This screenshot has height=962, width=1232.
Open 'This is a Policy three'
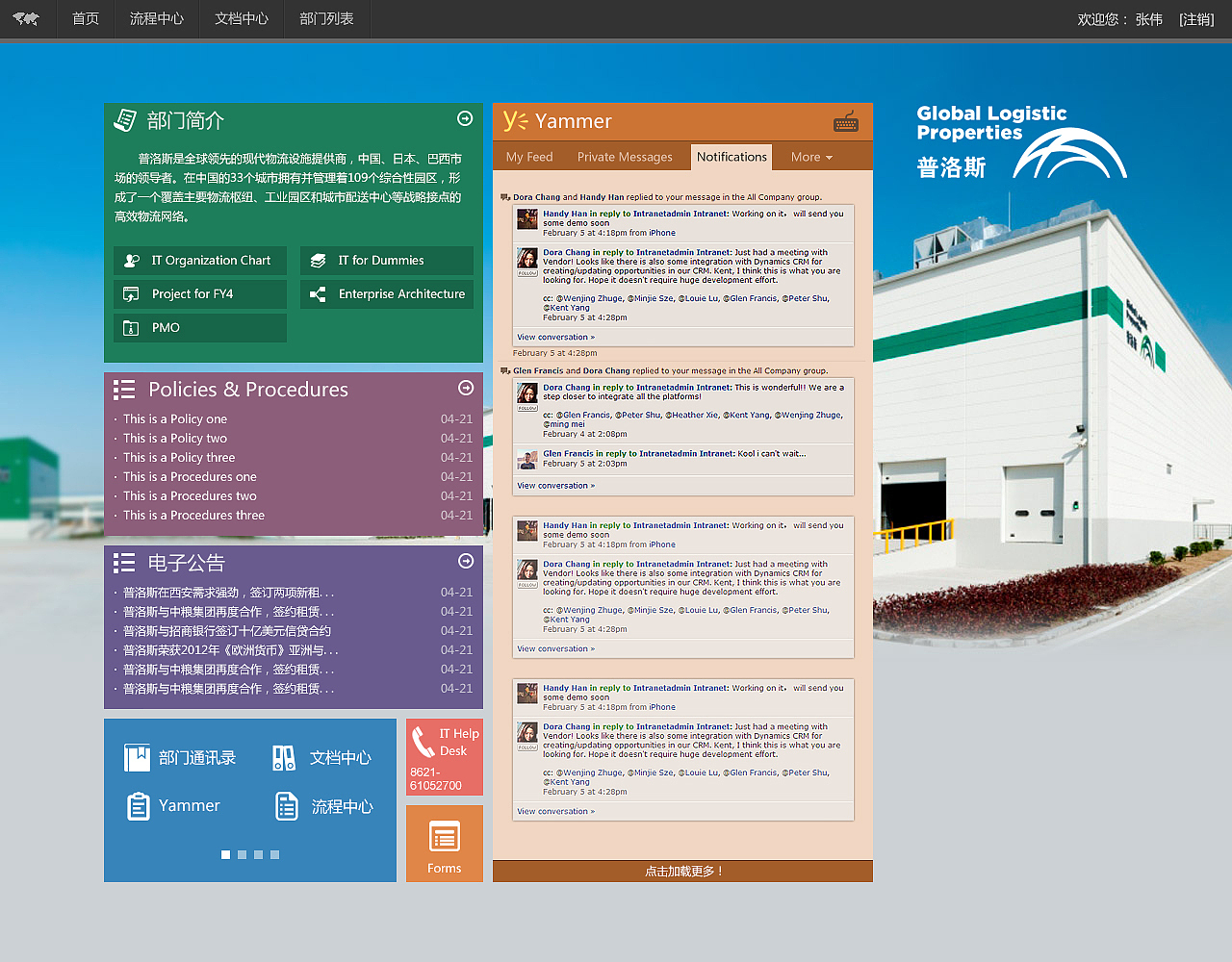pos(179,458)
